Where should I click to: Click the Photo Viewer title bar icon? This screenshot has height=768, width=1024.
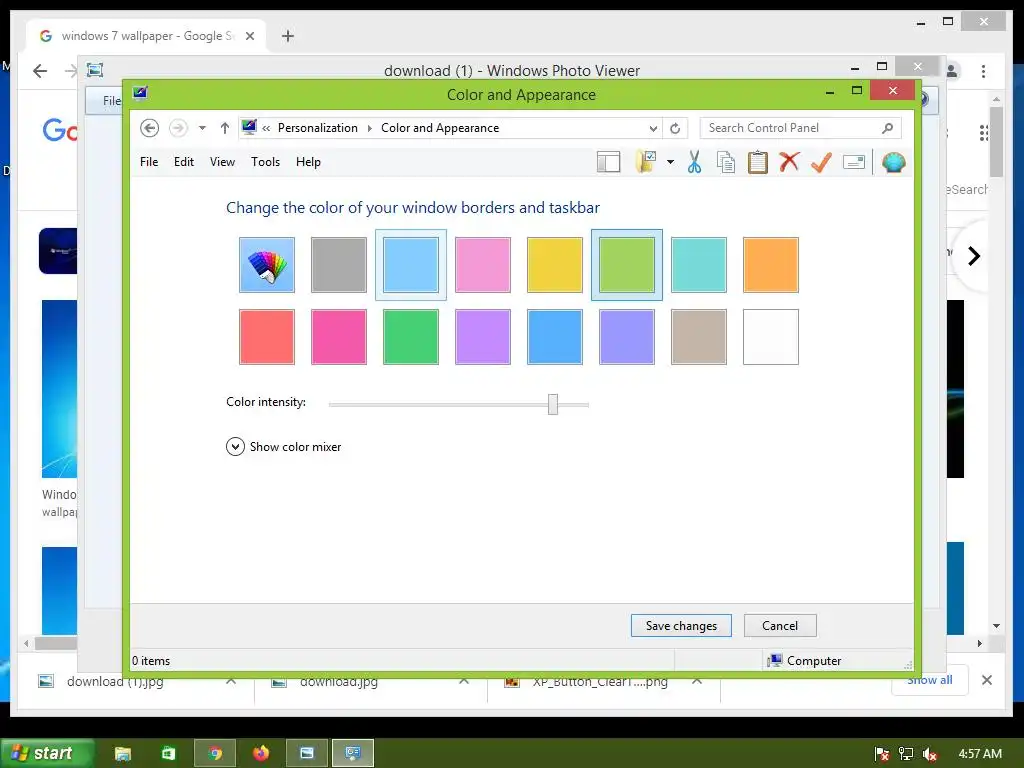(95, 70)
